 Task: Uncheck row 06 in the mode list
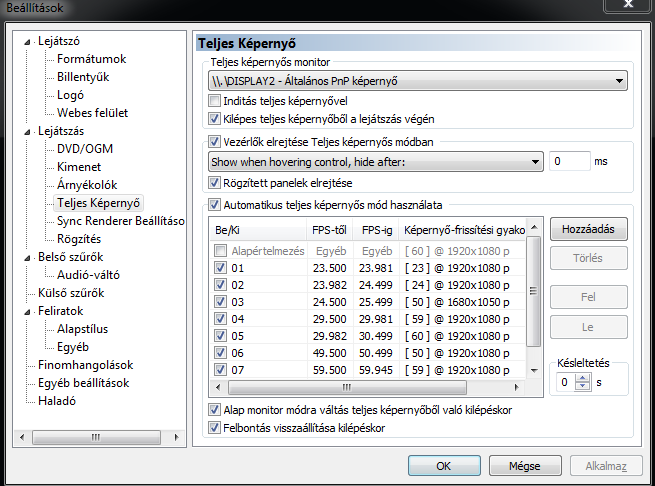pos(220,353)
